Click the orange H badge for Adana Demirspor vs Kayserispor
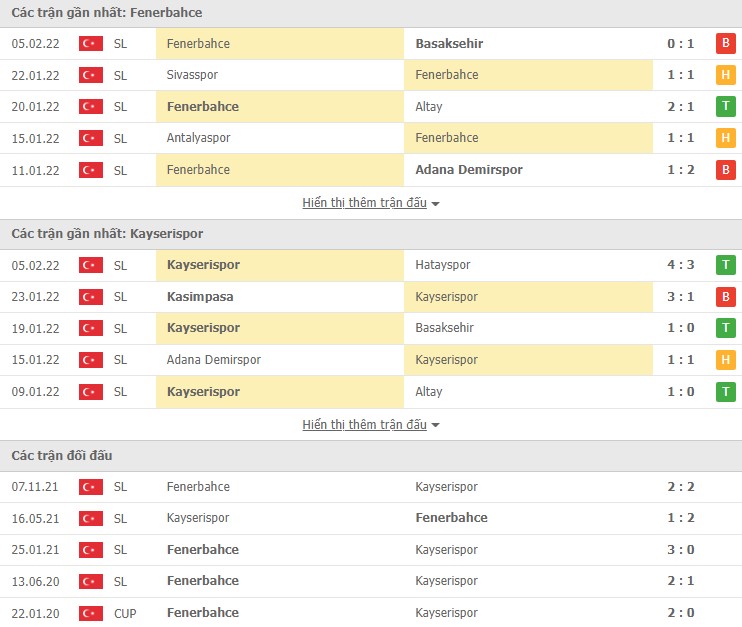 (x=725, y=360)
